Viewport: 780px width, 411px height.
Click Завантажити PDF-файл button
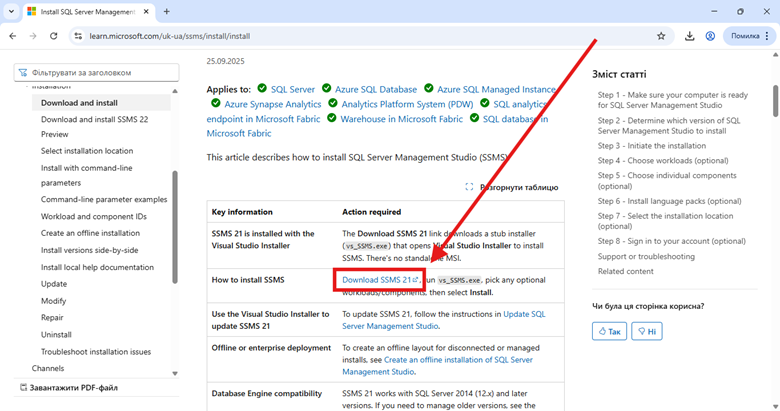(69, 388)
